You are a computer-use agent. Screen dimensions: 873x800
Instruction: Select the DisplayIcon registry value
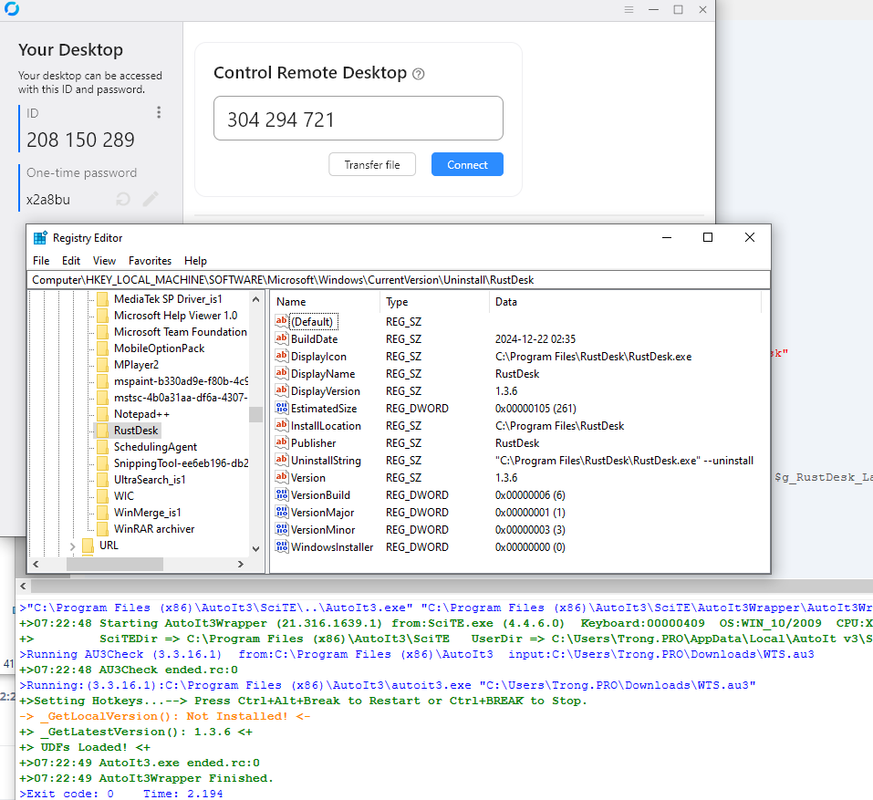[x=318, y=356]
